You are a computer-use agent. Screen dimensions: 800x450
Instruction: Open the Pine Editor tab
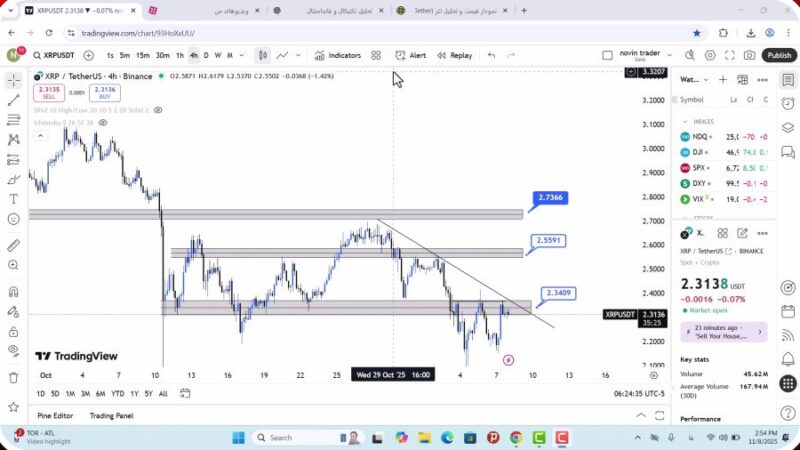click(x=56, y=415)
